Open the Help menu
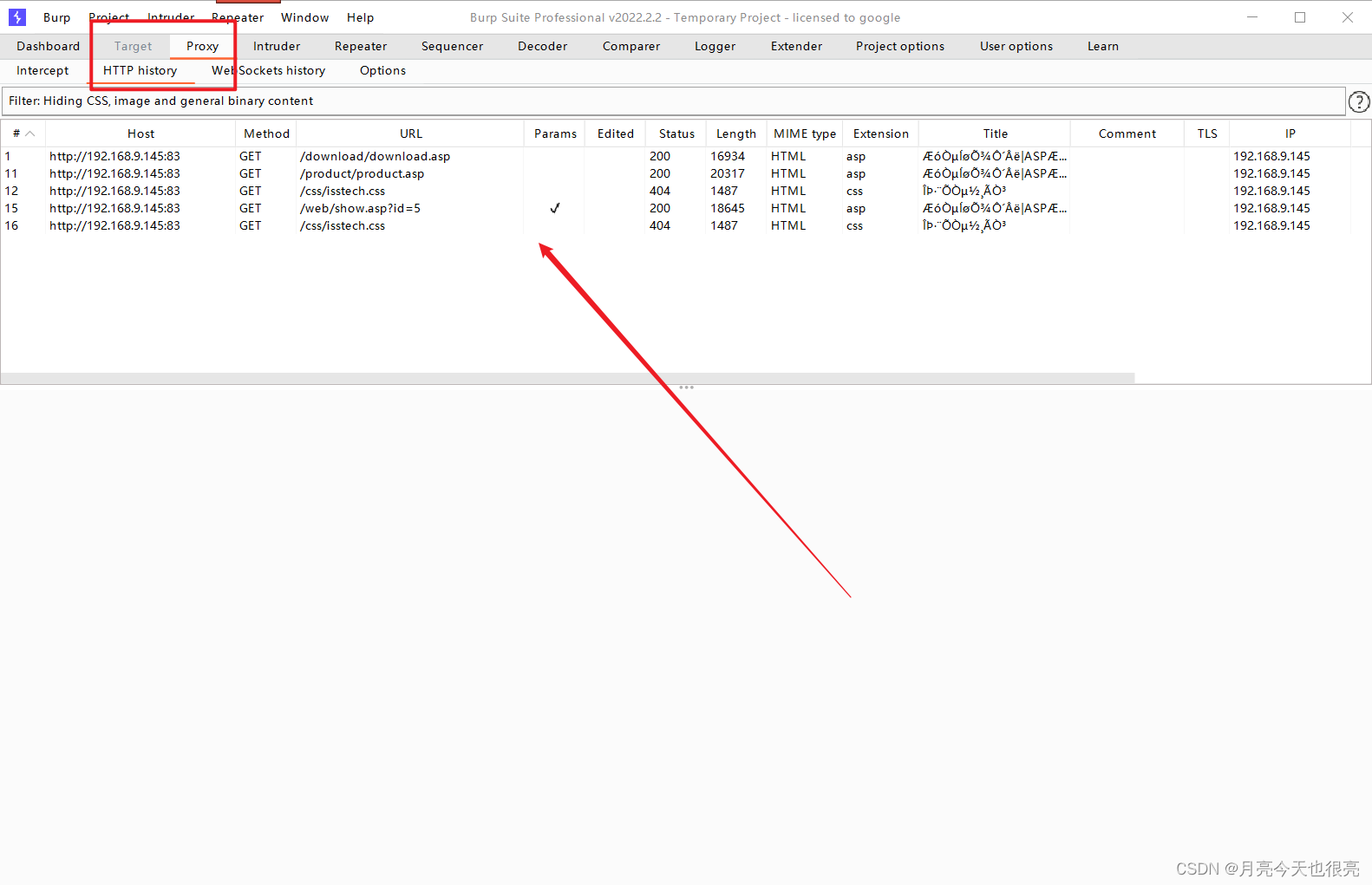Screen dimensions: 1372x885 coord(360,17)
